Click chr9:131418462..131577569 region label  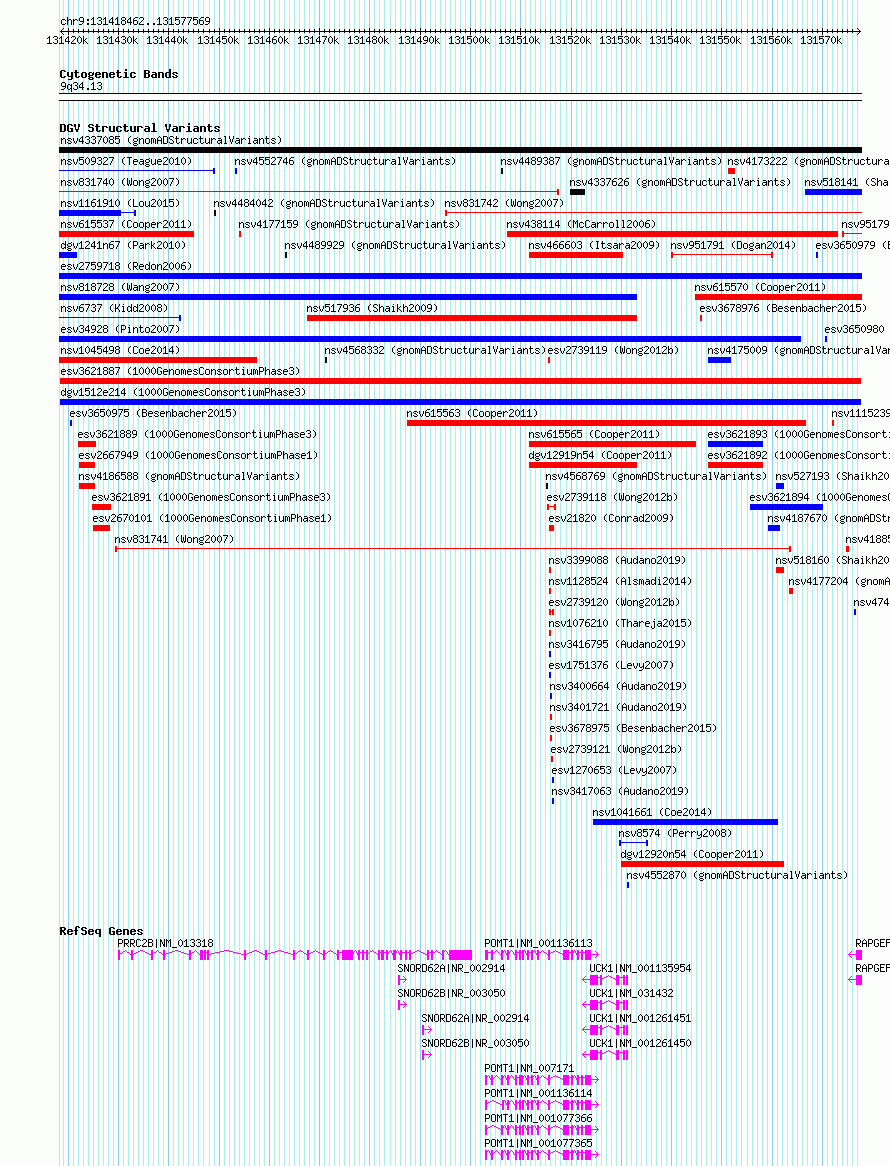[135, 22]
